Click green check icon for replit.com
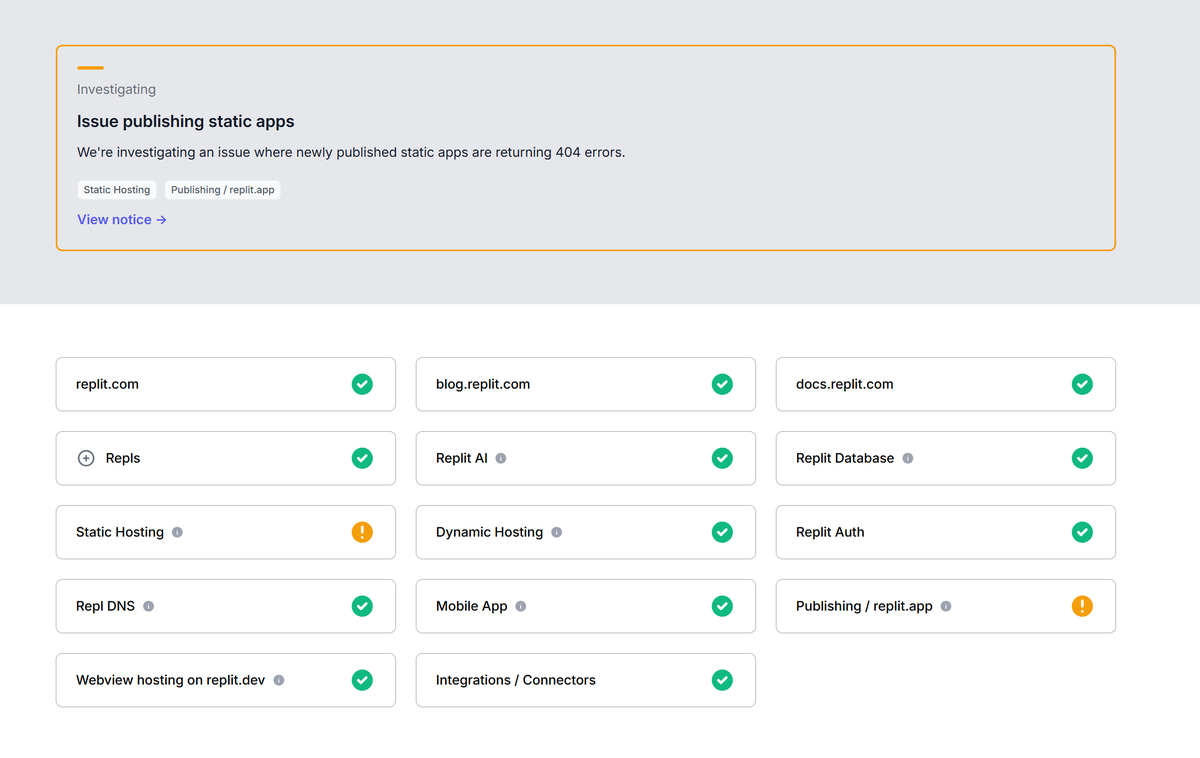The image size is (1200, 758). point(362,384)
